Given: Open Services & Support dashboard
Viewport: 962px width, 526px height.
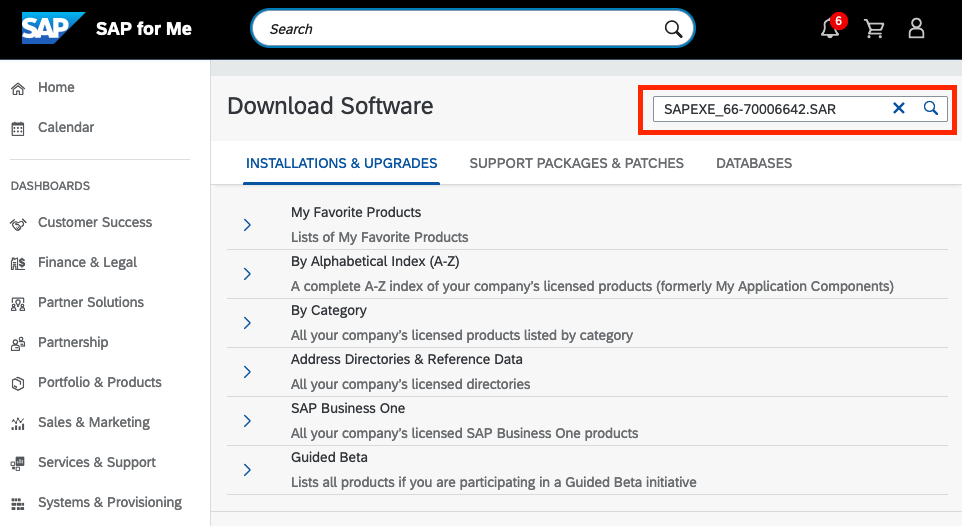Looking at the screenshot, I should [97, 462].
